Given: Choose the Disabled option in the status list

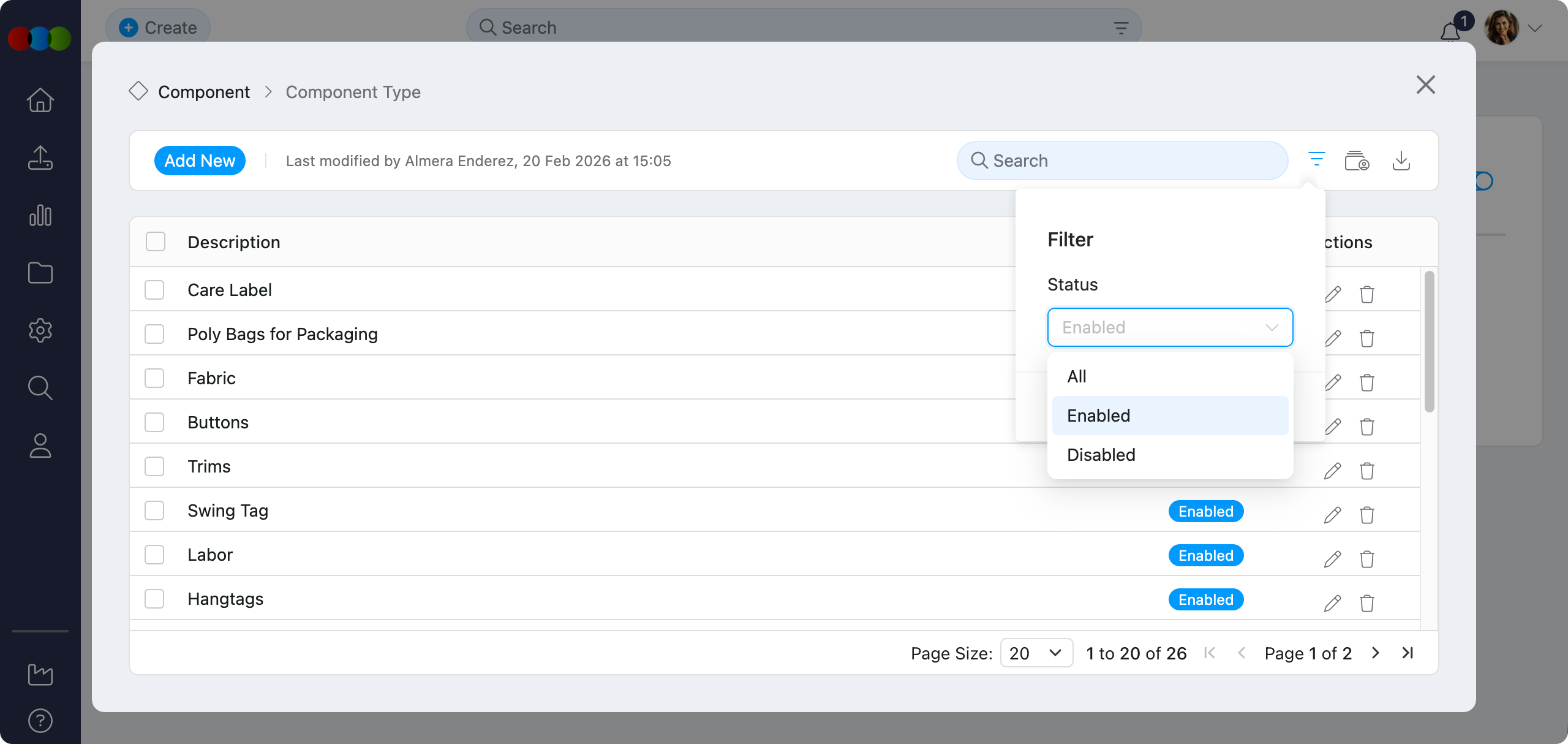Looking at the screenshot, I should tap(1101, 455).
